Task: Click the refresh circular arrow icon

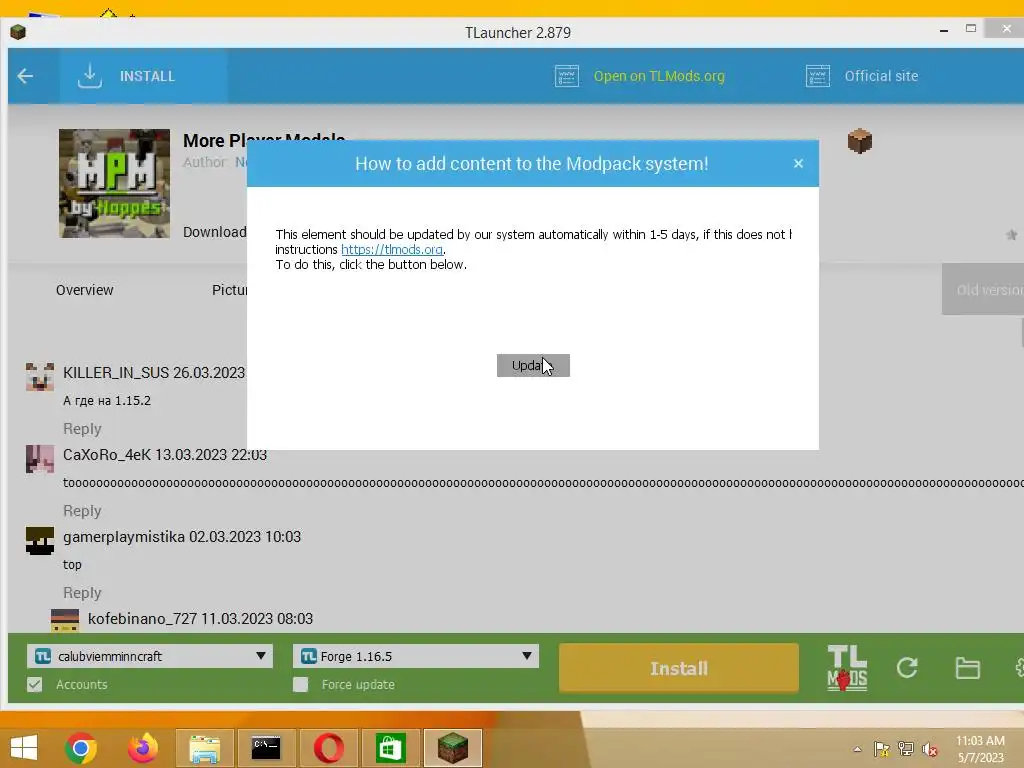Action: pyautogui.click(x=907, y=667)
